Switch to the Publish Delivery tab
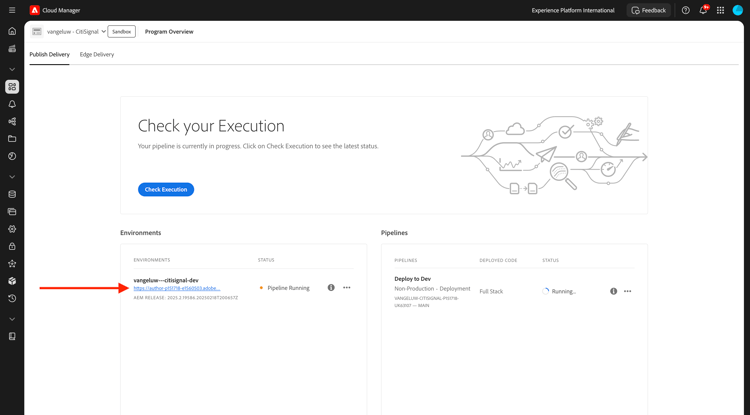 coord(49,55)
